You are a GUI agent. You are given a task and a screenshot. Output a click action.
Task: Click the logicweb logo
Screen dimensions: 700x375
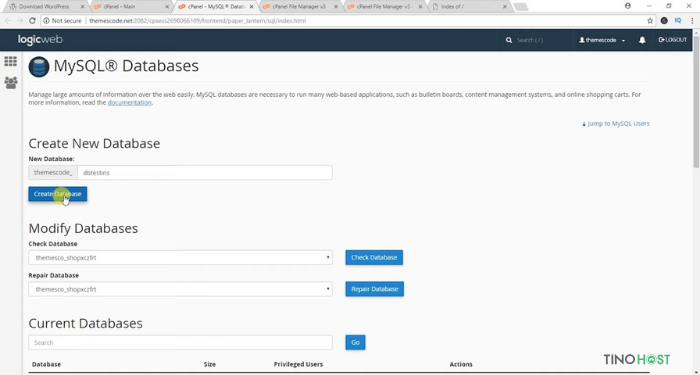[40, 40]
